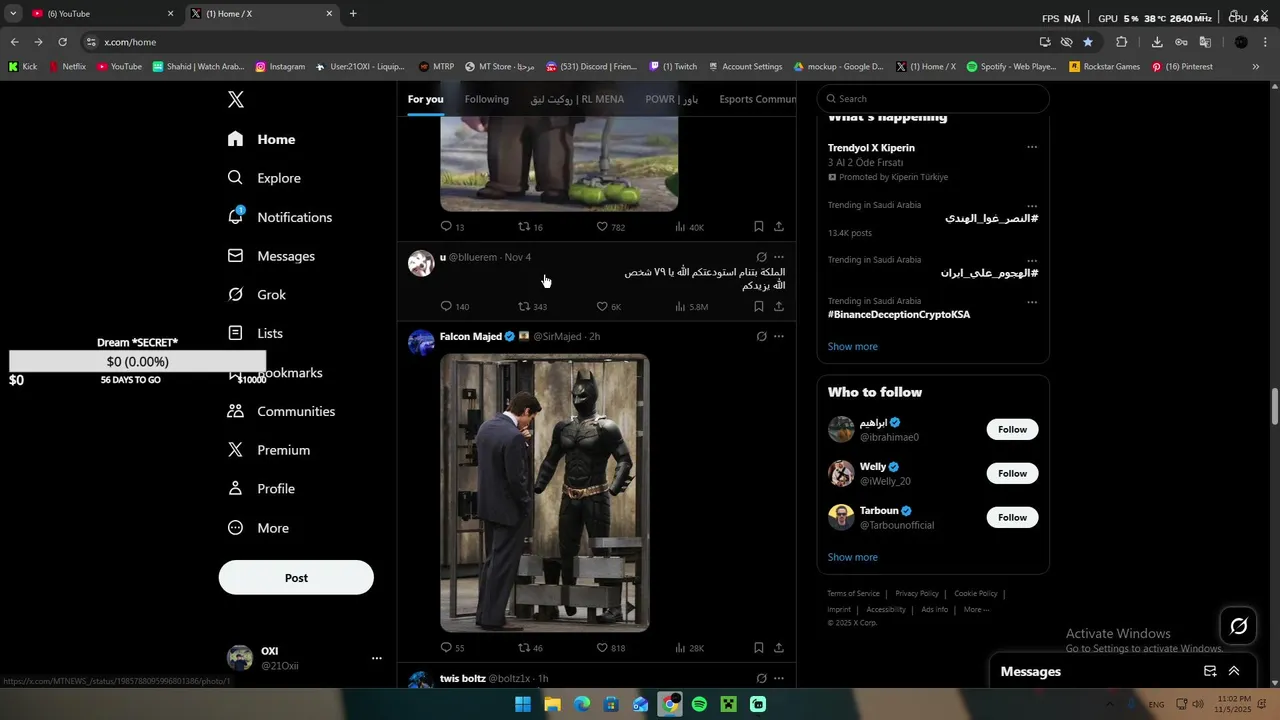Open Notifications with the bell icon
This screenshot has height=720, width=1280.
(279, 217)
